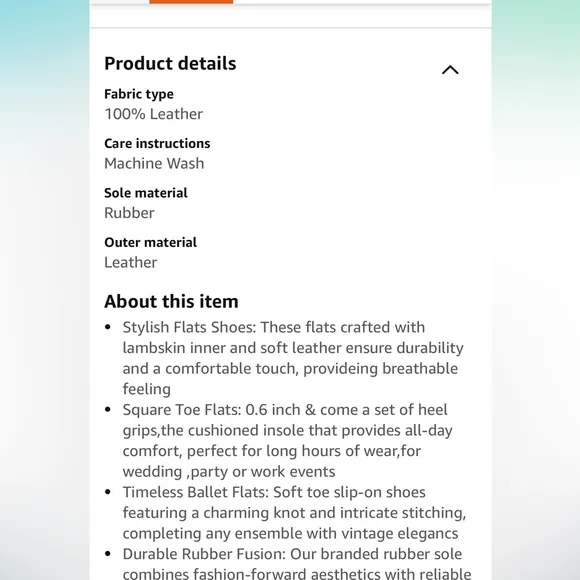Click the first bullet point marker

pos(108,327)
